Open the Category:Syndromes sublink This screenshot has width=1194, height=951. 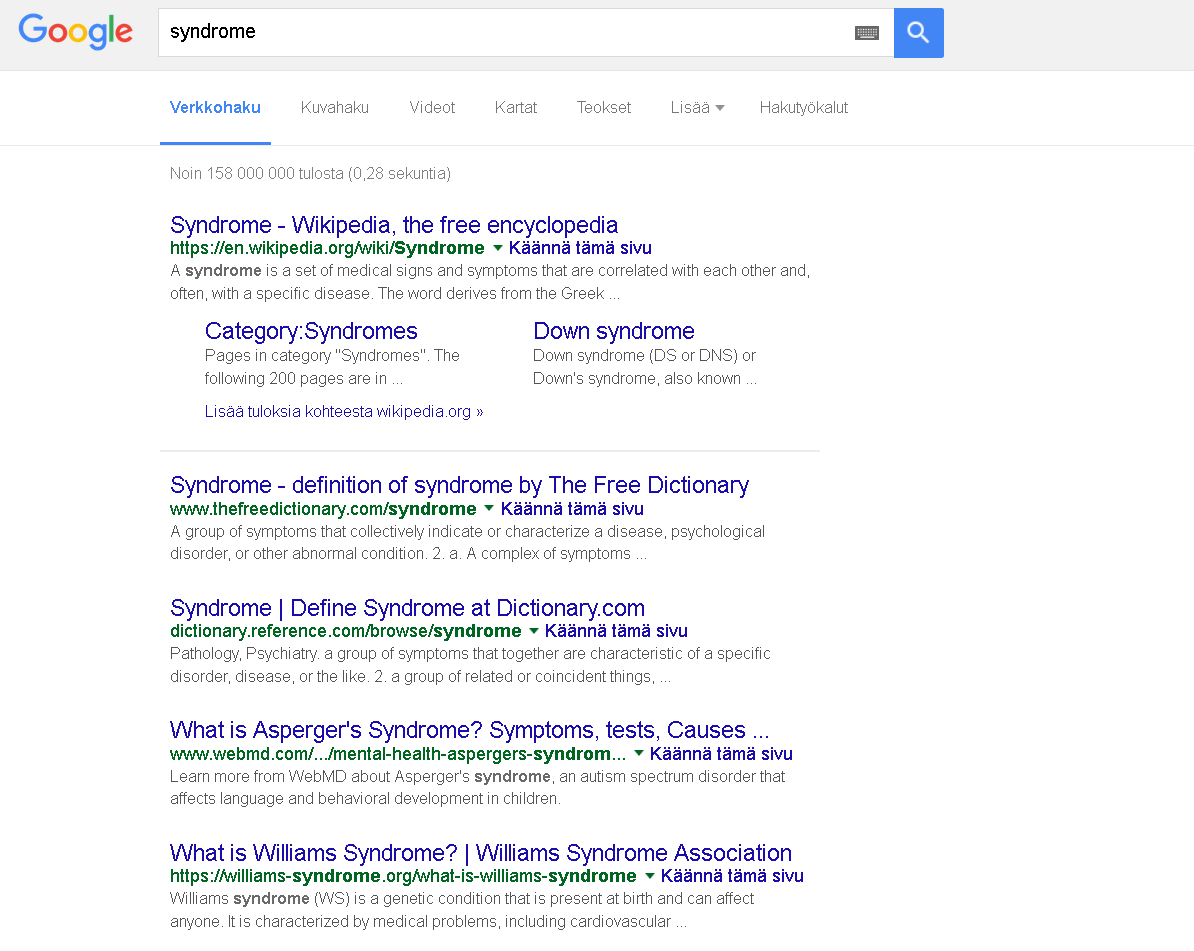(311, 331)
